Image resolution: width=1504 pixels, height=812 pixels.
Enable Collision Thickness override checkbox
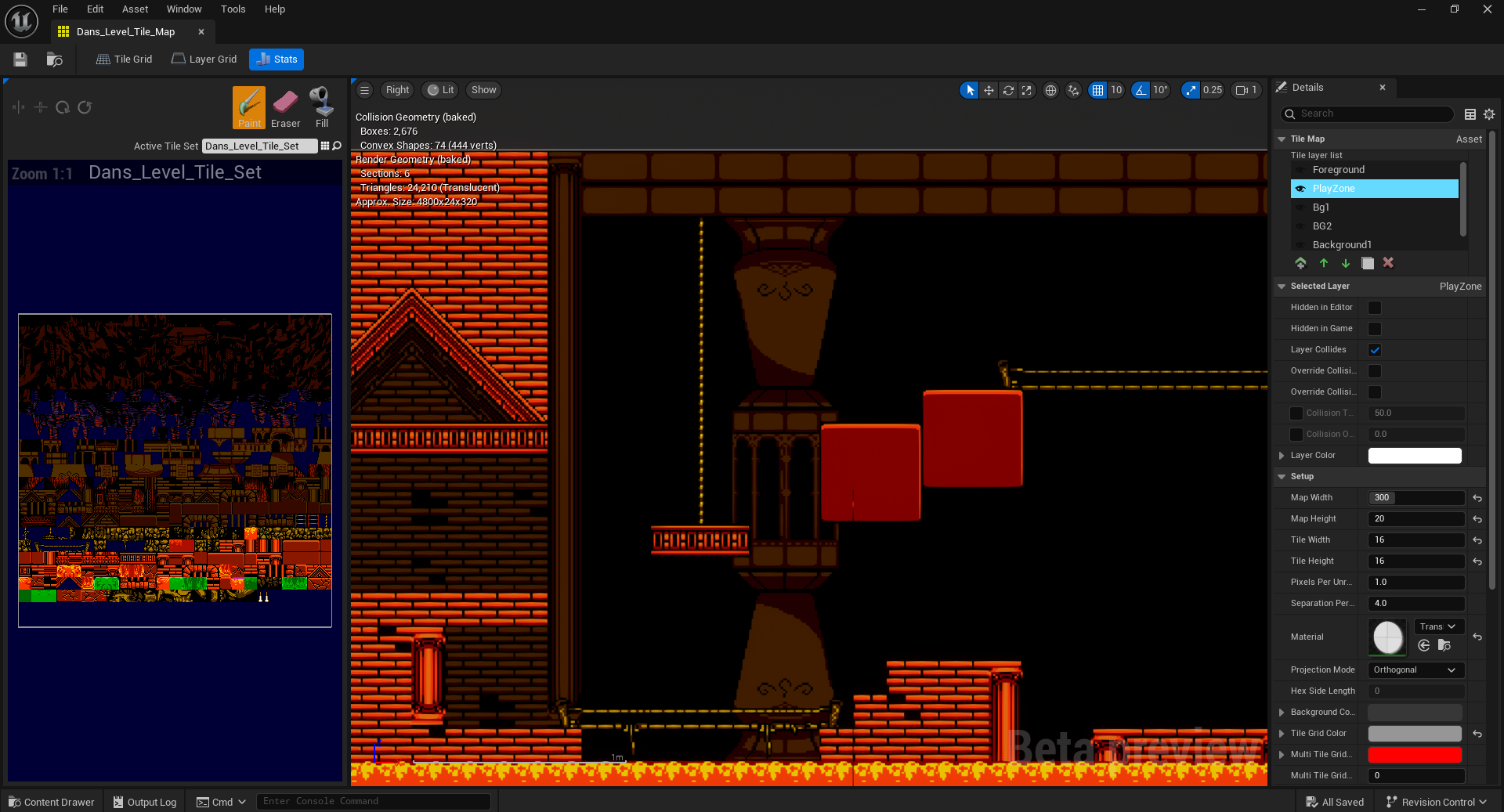coord(1296,413)
